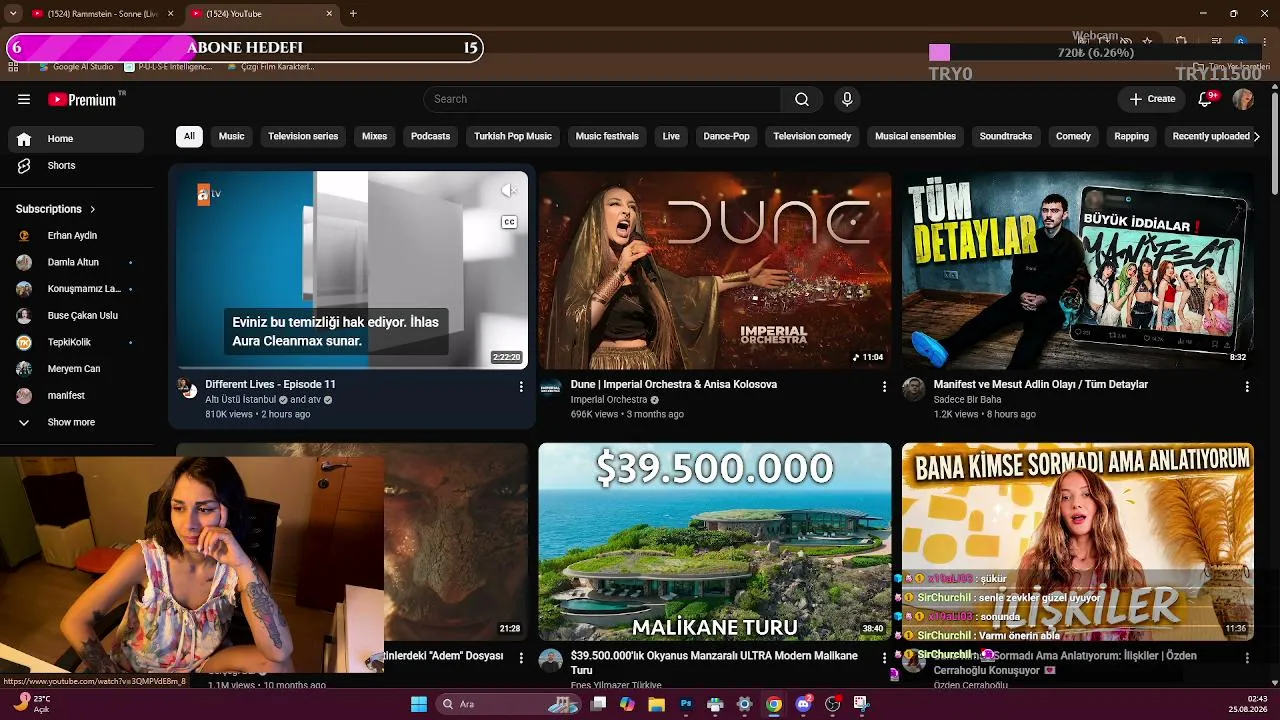Open the Erhan Aydin subscription channel
Image resolution: width=1280 pixels, height=720 pixels.
point(76,236)
